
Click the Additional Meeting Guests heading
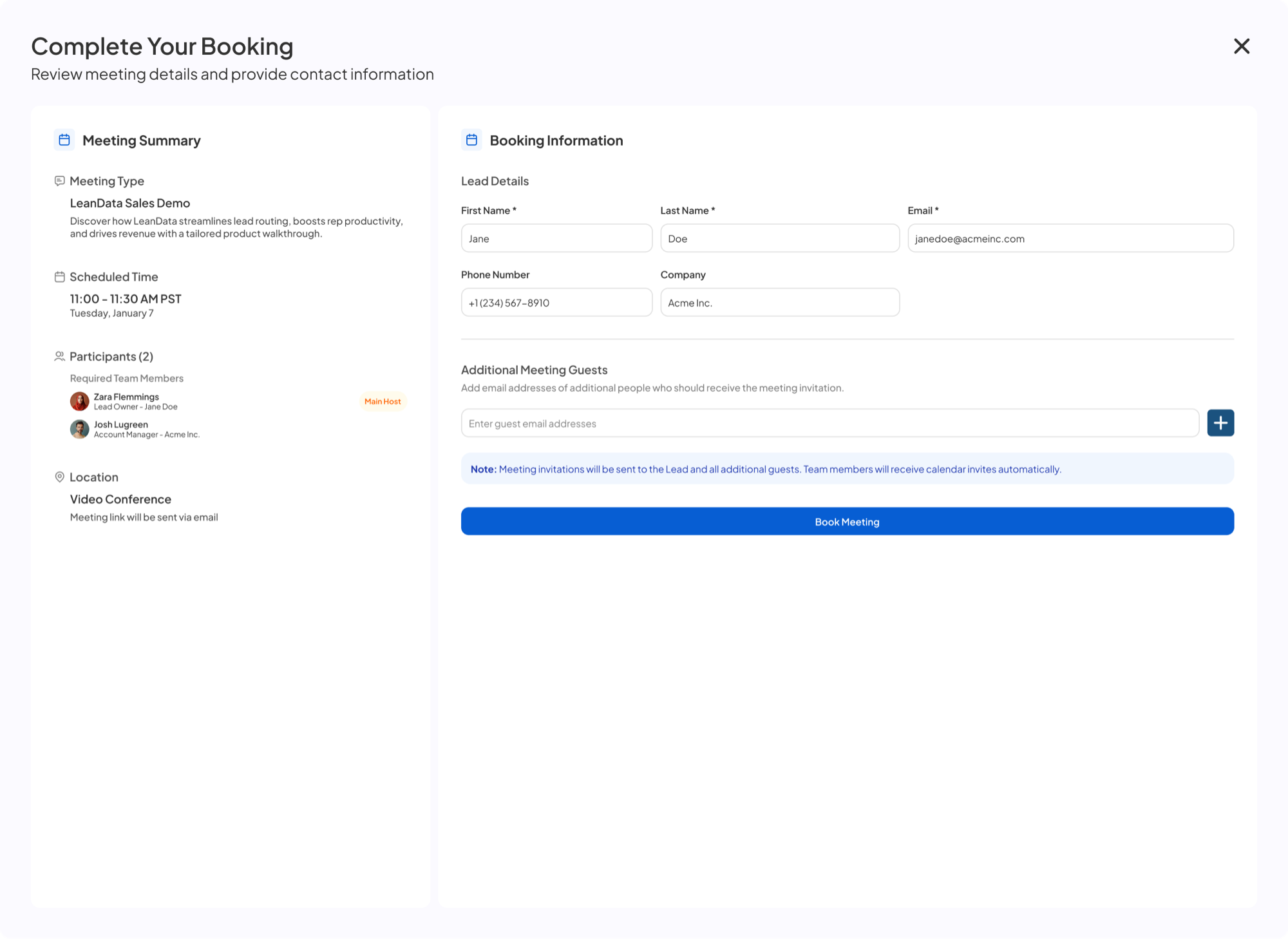[534, 370]
